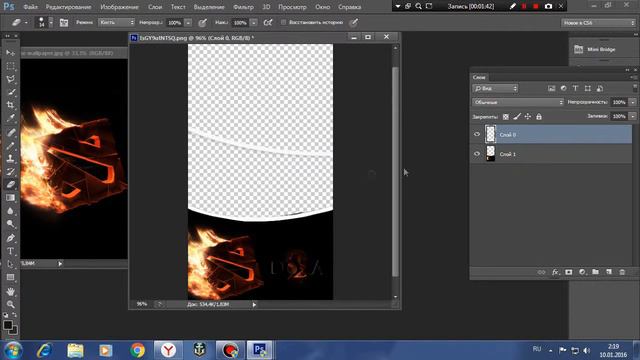The image size is (640, 360).
Task: Select the Quick Selection wand tool
Action: point(11,92)
